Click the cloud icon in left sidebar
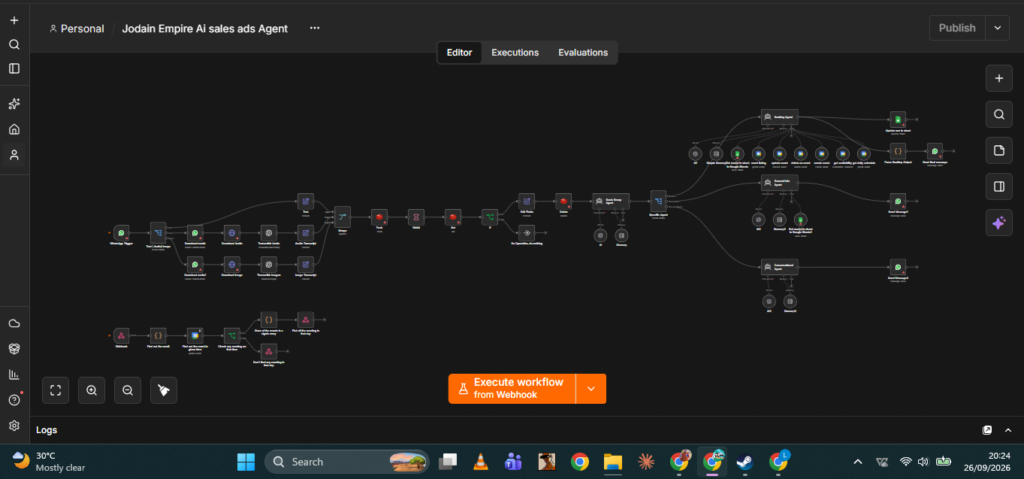Viewport: 1024px width, 479px height. point(14,323)
